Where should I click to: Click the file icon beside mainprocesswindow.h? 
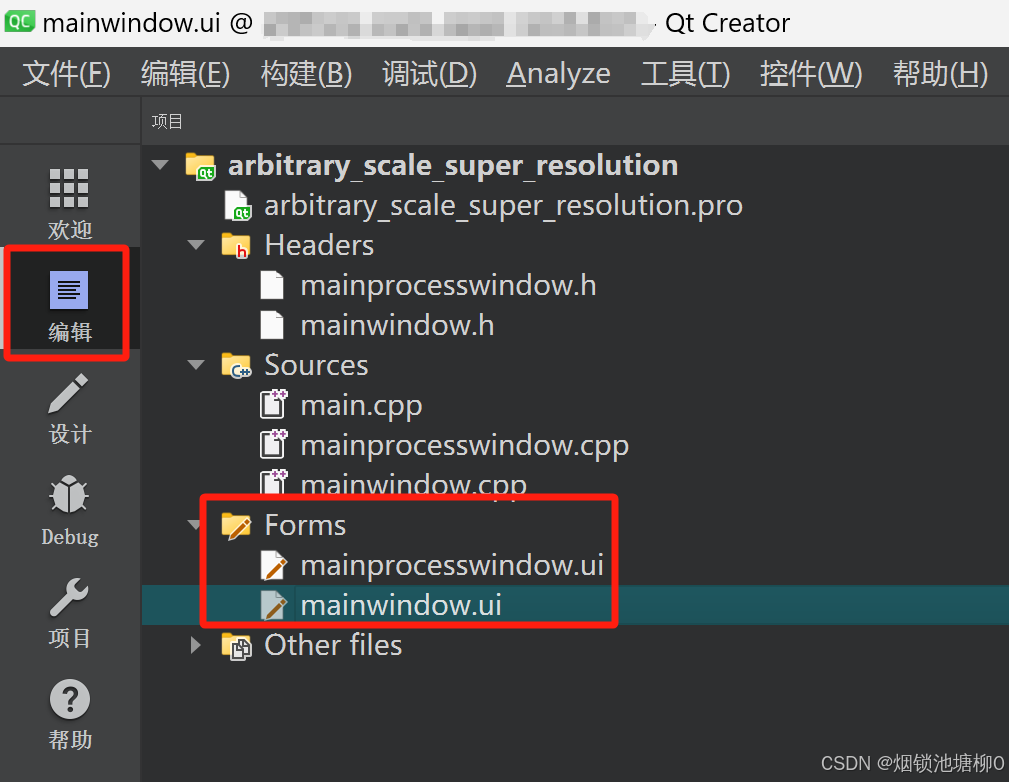(272, 285)
